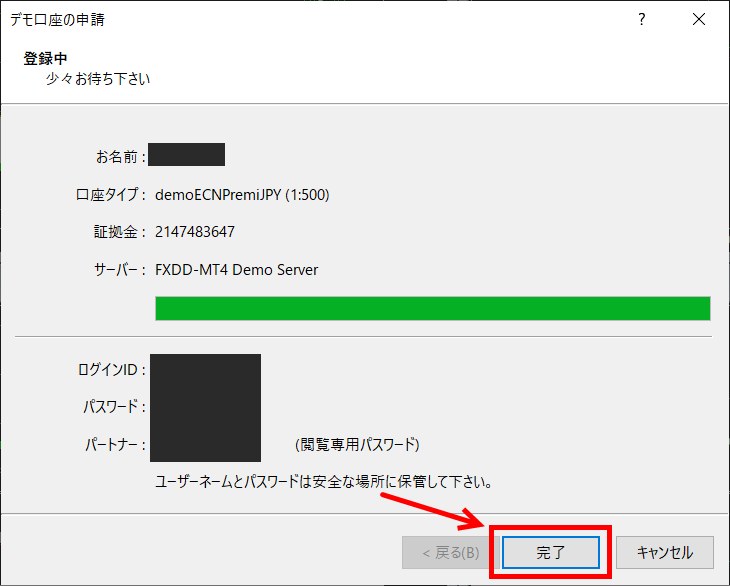Click the green registration progress bar
The height and width of the screenshot is (586, 730).
(x=433, y=308)
